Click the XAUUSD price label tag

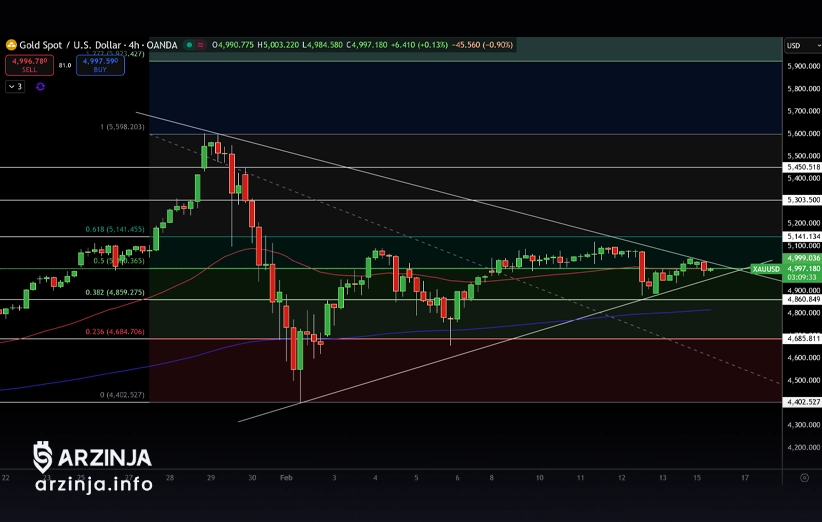[765, 268]
